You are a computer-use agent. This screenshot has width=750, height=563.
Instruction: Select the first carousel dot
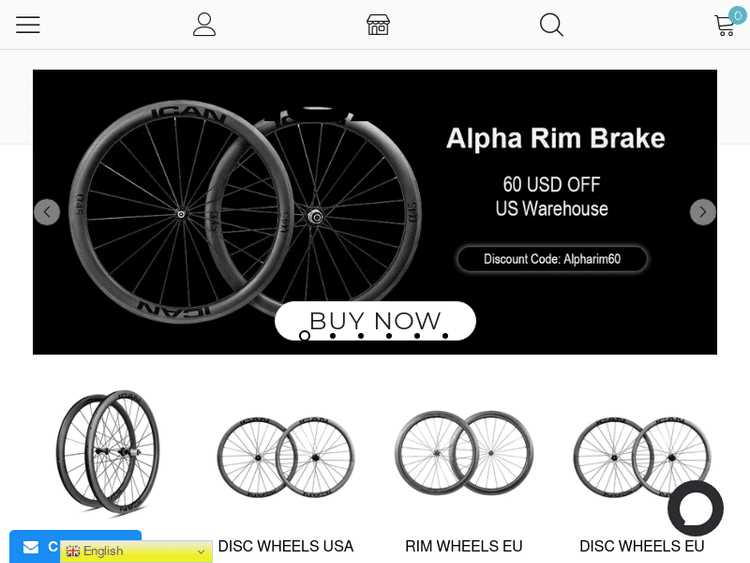(305, 336)
